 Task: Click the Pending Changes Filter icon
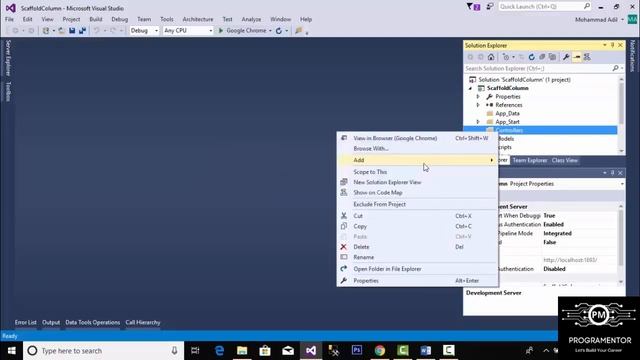pyautogui.click(x=506, y=57)
